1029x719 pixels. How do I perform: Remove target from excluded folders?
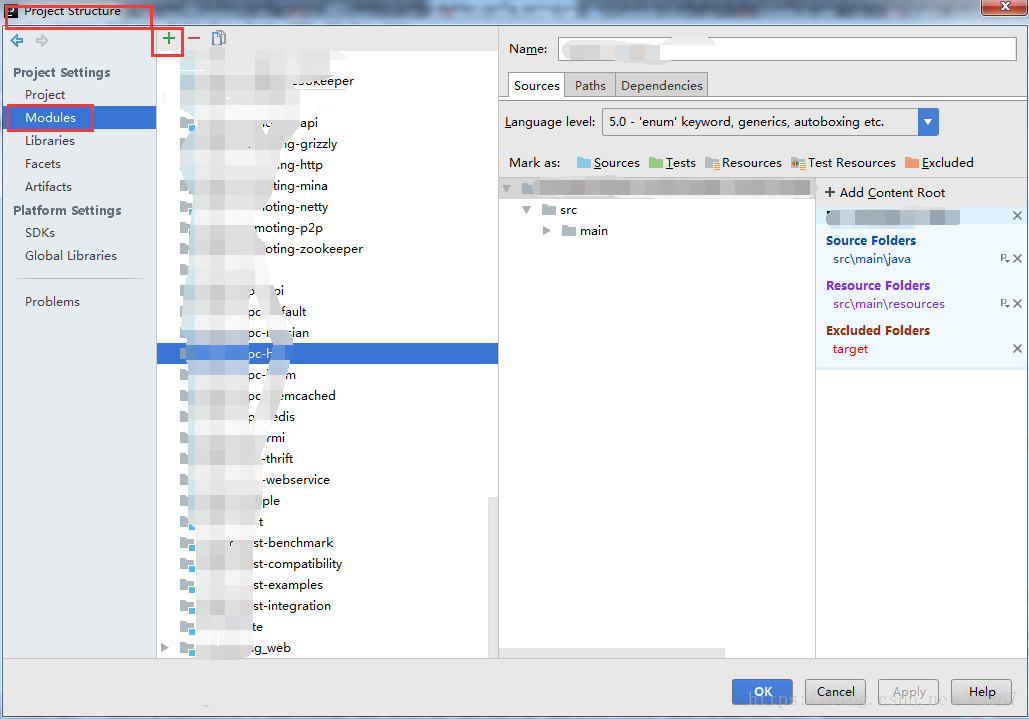coord(1017,349)
